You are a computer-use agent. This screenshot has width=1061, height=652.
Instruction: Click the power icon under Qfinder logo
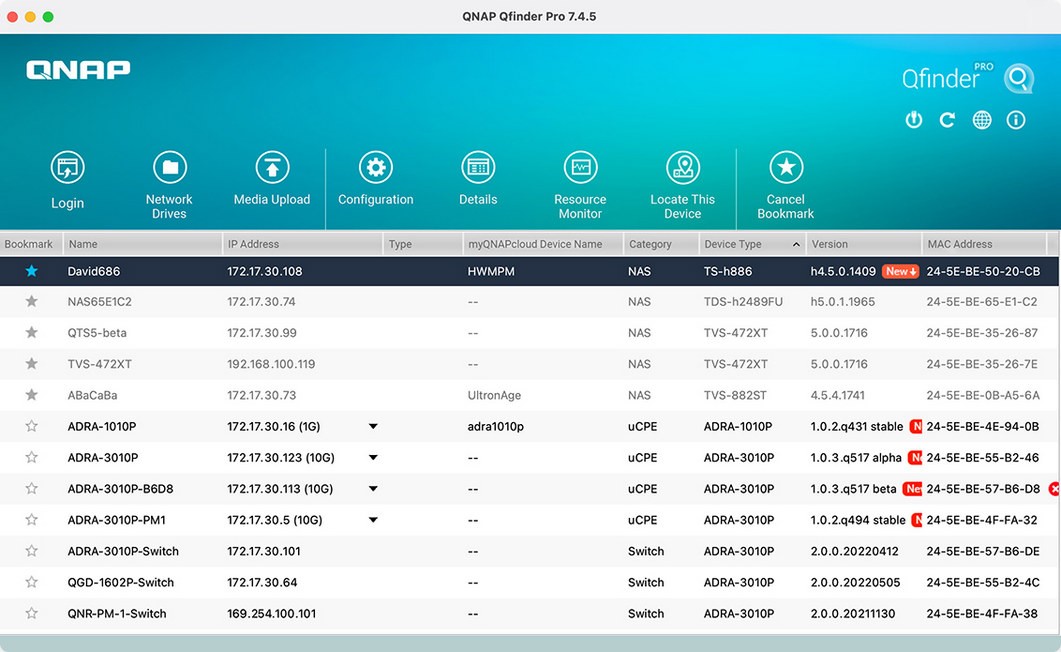913,120
